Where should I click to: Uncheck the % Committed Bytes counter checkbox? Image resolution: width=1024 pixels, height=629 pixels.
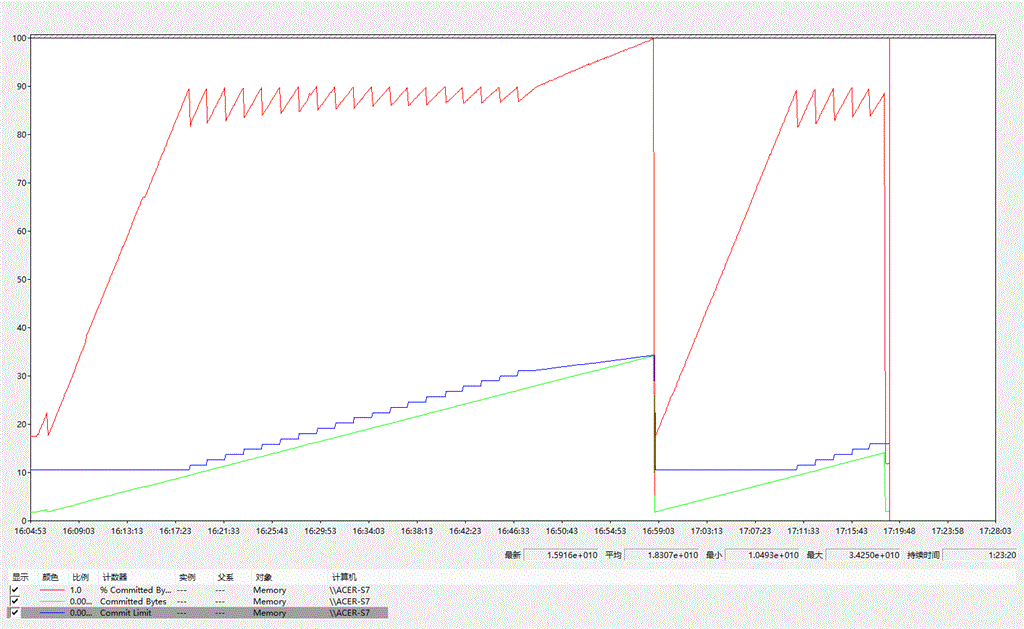point(14,590)
